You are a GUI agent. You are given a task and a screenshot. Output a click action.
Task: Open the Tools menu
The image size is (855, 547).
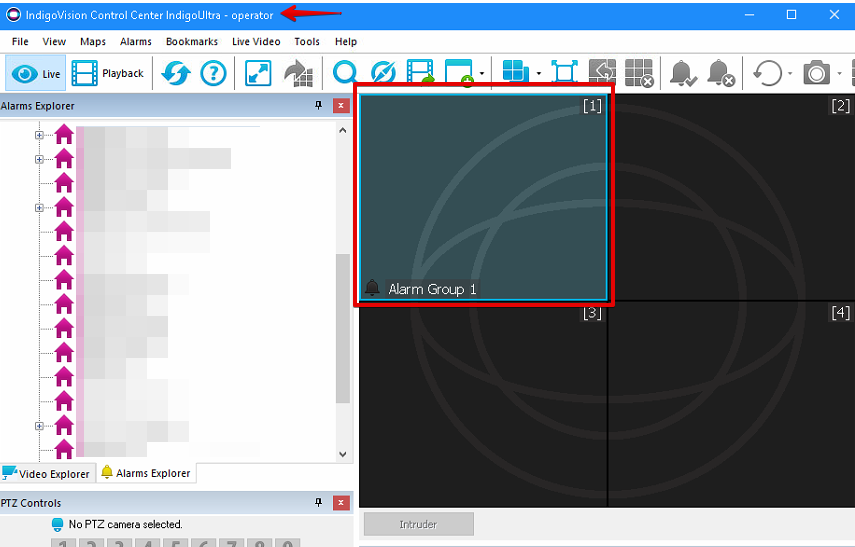coord(307,41)
